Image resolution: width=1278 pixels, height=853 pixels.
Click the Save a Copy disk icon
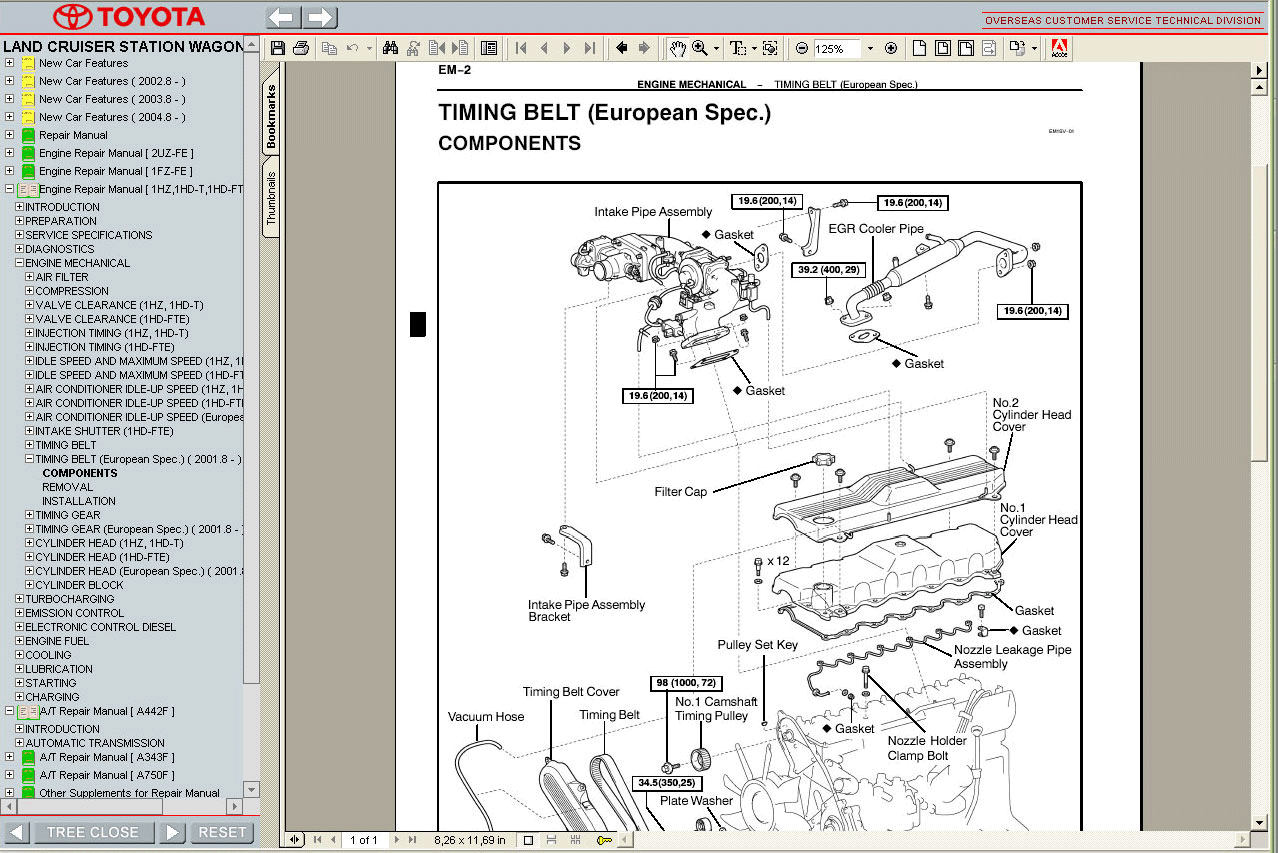278,48
